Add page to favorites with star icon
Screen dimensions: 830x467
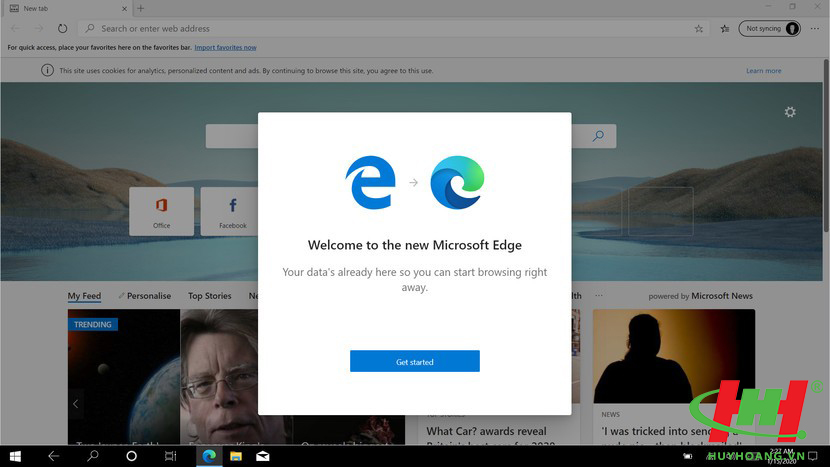[699, 29]
